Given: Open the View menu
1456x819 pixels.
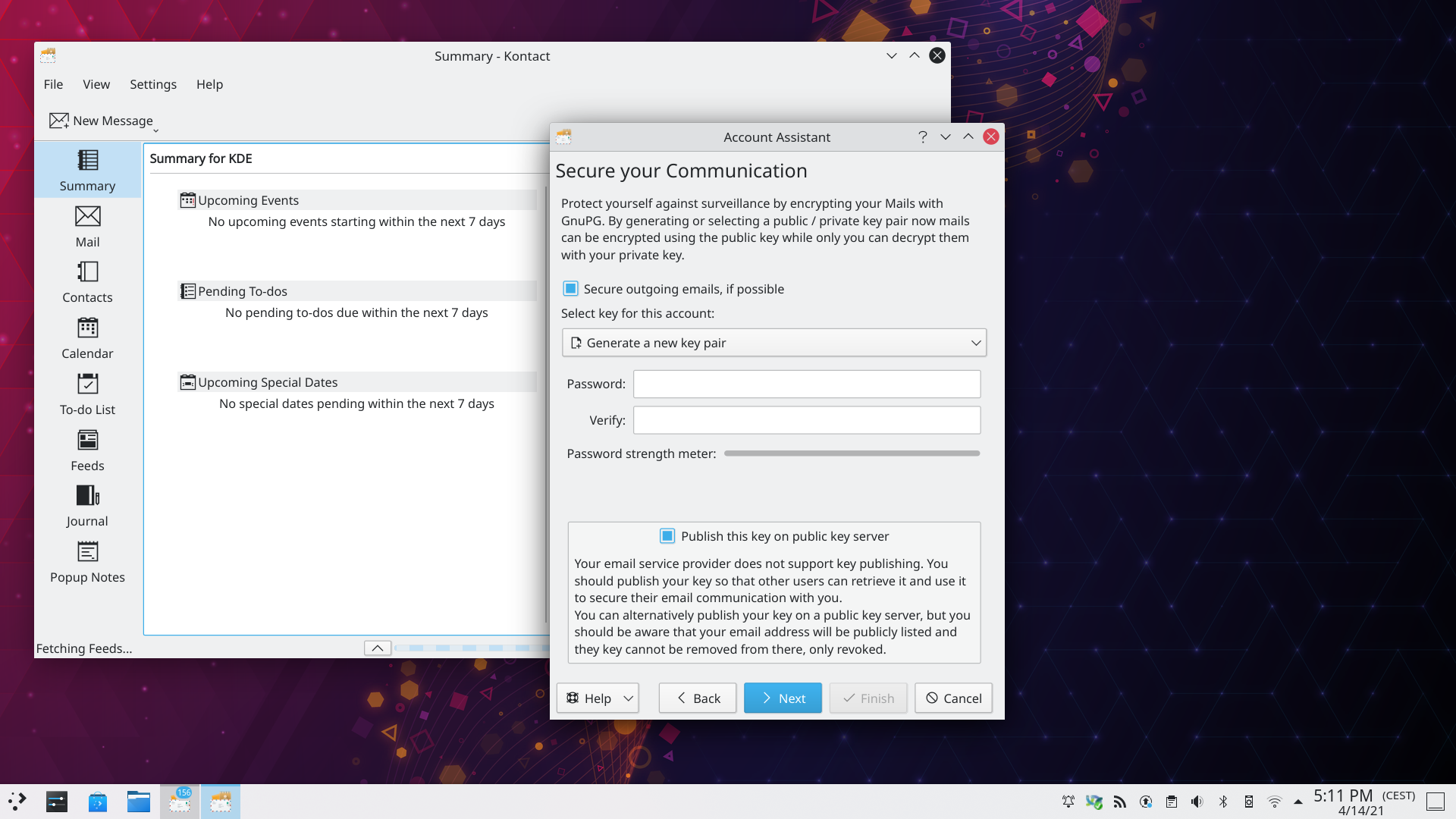Looking at the screenshot, I should 96,84.
